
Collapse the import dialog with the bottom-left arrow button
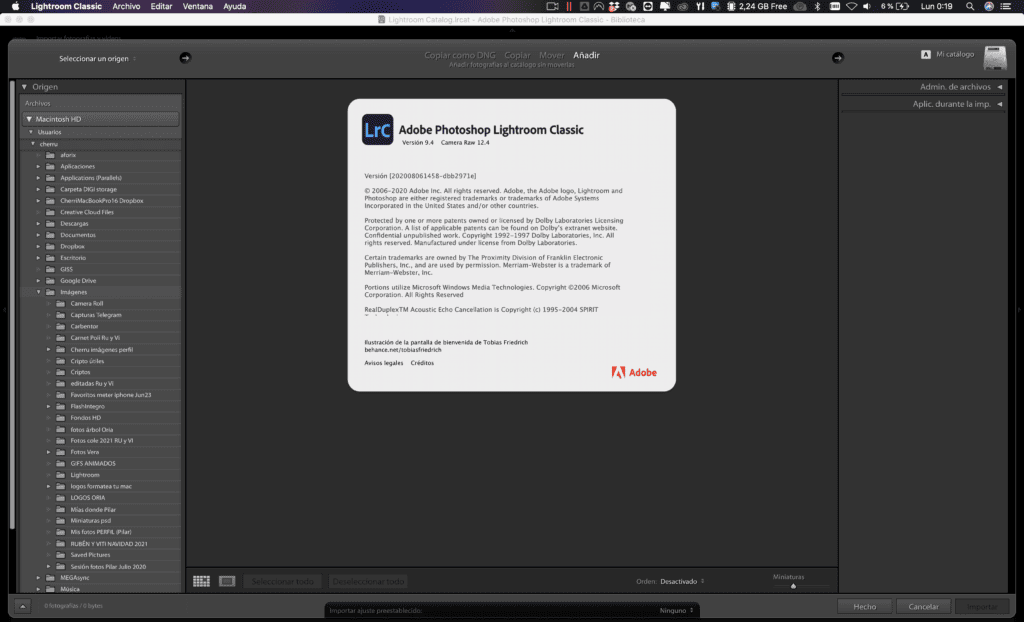click(22, 606)
